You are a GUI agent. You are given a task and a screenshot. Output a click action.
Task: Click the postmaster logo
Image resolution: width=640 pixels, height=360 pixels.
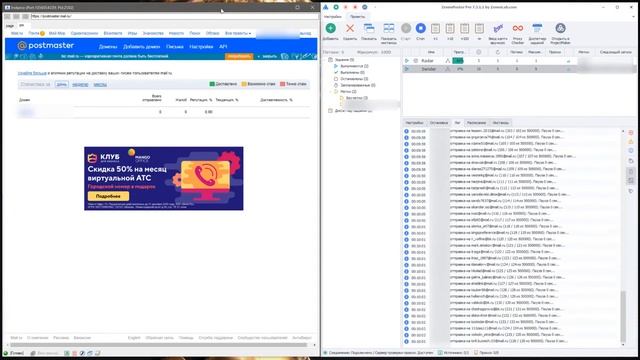click(x=46, y=46)
